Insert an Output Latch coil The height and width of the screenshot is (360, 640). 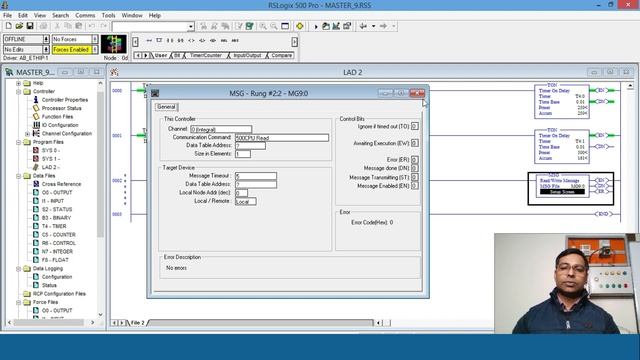tap(202, 40)
